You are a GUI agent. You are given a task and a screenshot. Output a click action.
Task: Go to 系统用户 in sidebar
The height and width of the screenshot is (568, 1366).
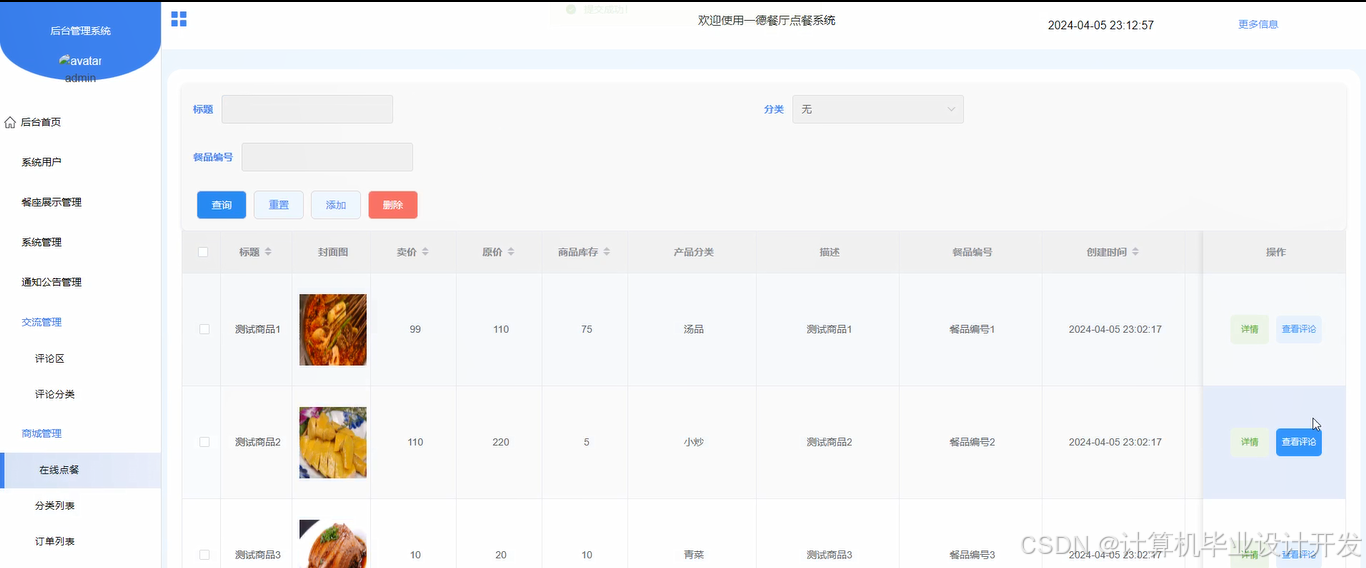(x=42, y=162)
